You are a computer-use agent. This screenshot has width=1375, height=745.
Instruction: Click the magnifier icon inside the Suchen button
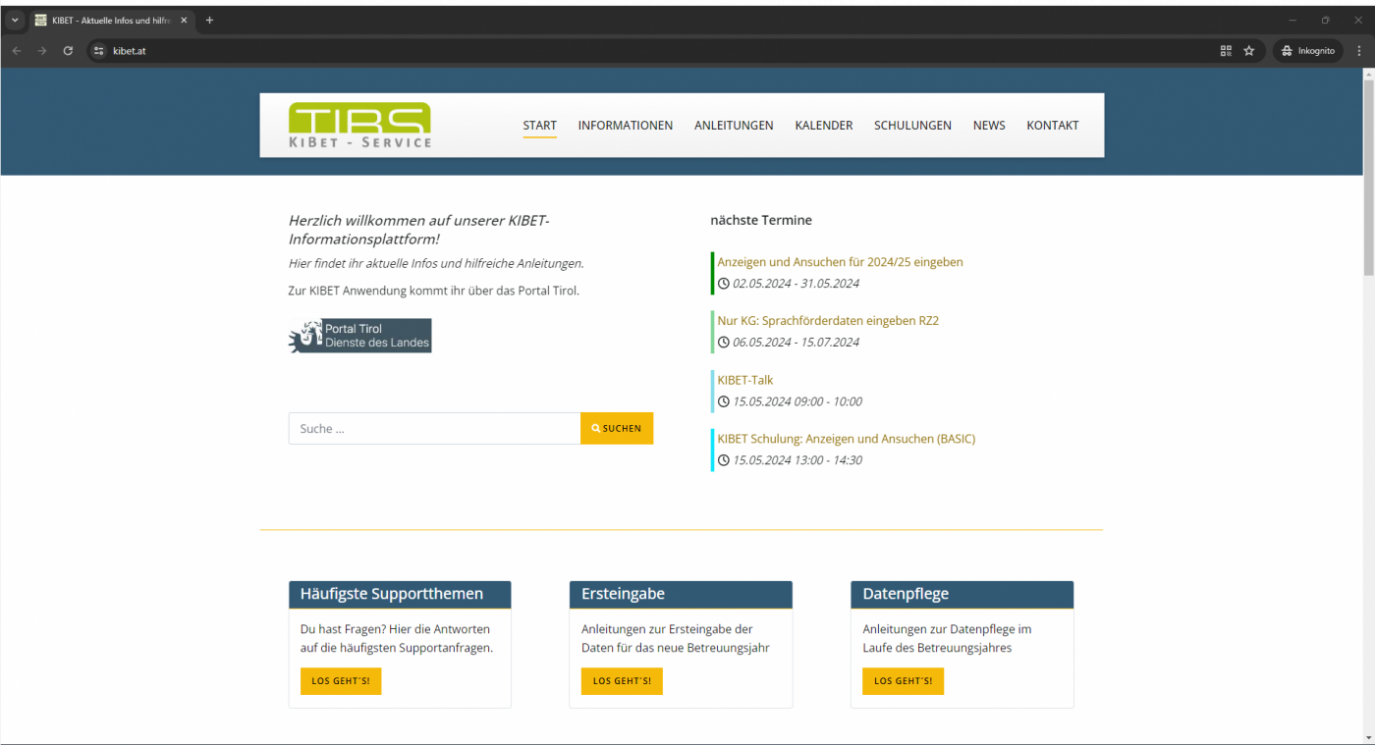[x=594, y=428]
